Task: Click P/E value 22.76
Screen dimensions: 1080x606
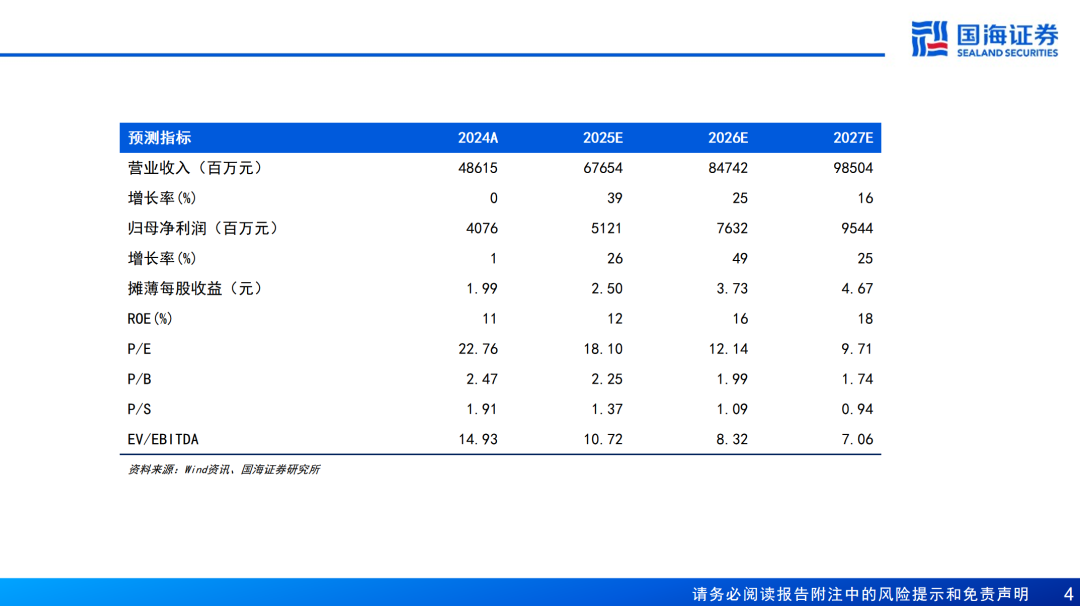Action: [x=478, y=349]
